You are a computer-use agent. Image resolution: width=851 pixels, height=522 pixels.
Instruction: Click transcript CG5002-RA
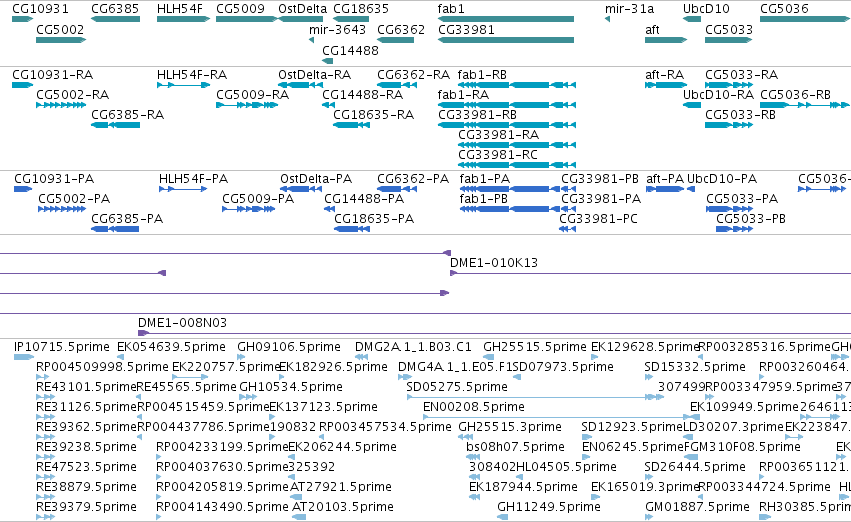click(x=72, y=94)
